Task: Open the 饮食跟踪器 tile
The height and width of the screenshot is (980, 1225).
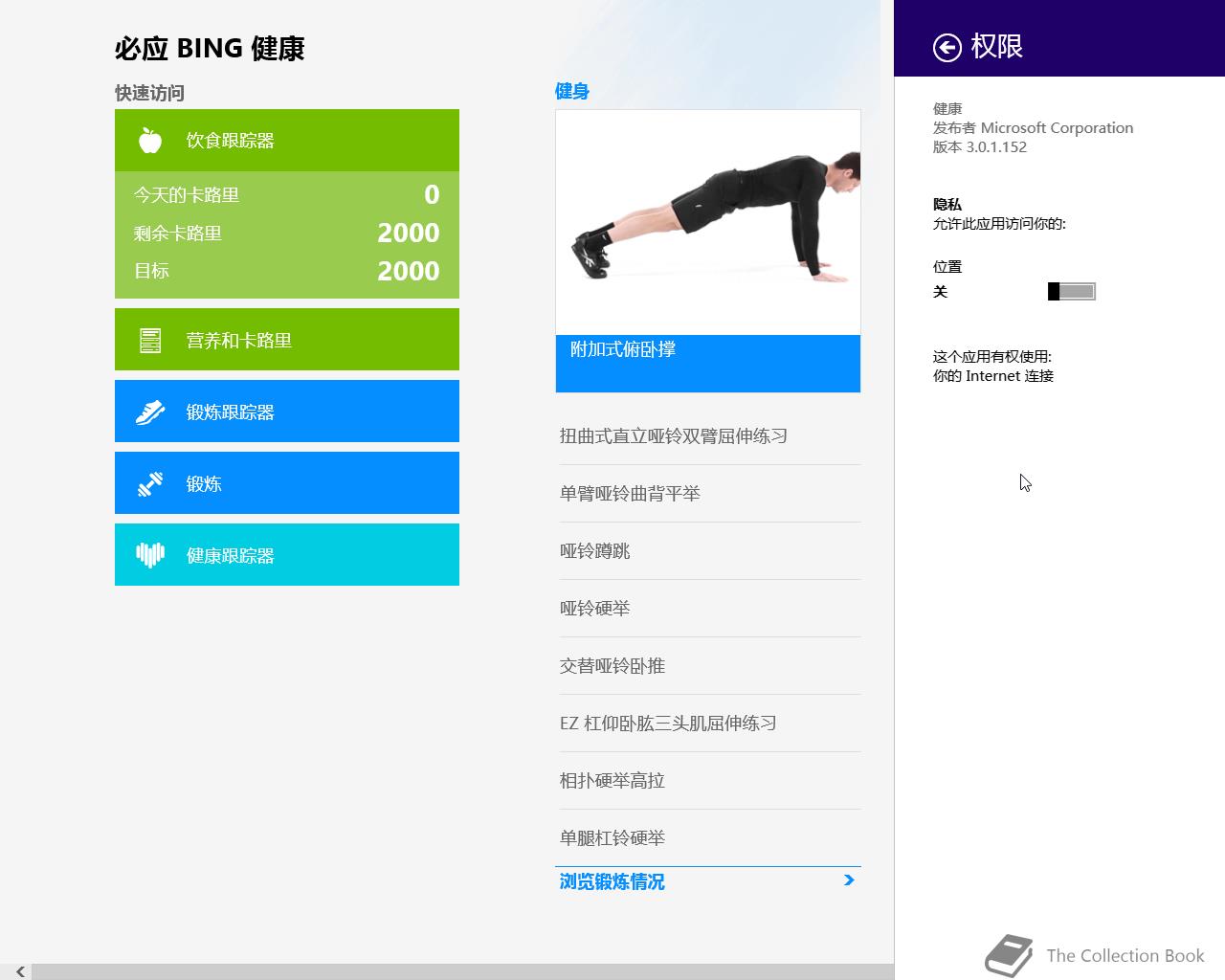Action: click(x=287, y=141)
